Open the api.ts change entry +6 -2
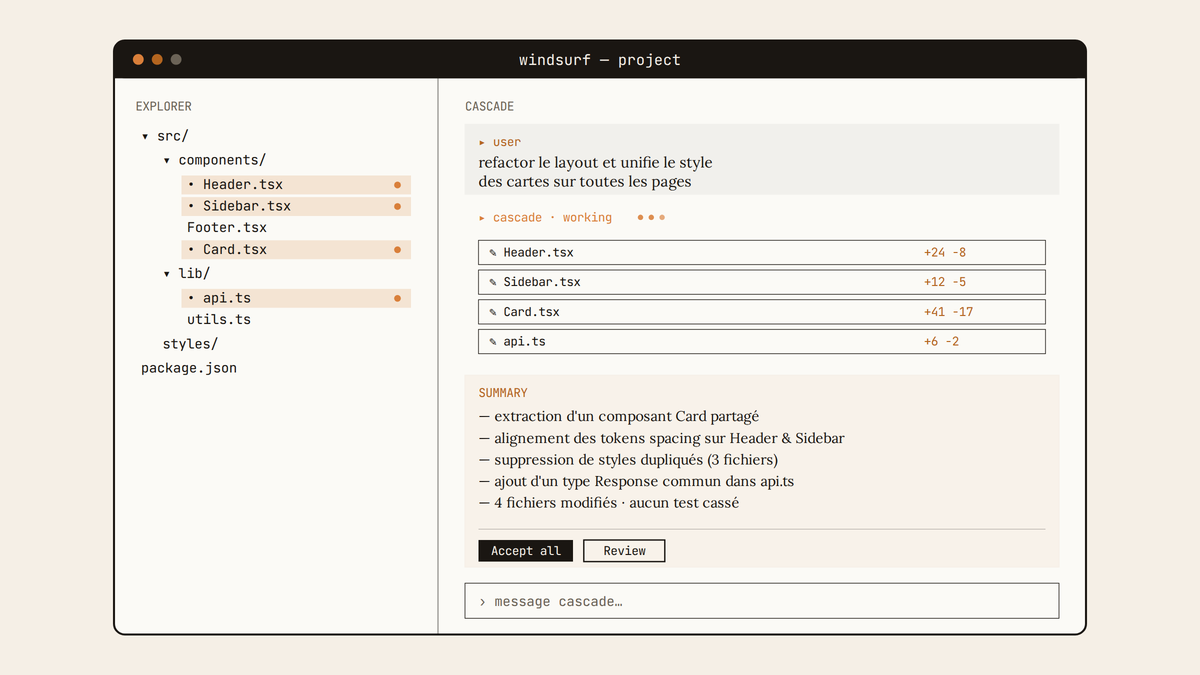The height and width of the screenshot is (675, 1200). click(x=762, y=342)
